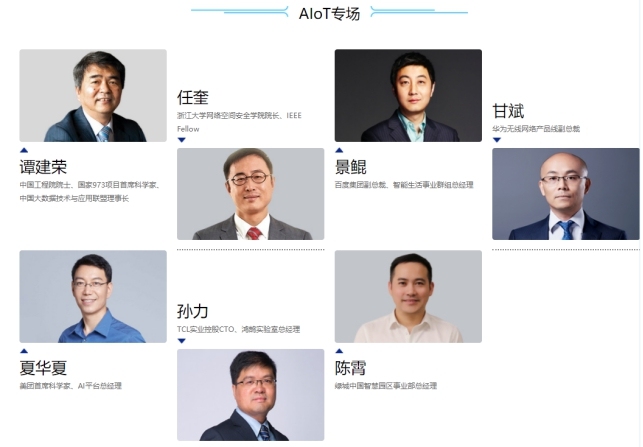Open 夏华夏's photo in blue shirt
The width and height of the screenshot is (643, 447).
pos(93,296)
